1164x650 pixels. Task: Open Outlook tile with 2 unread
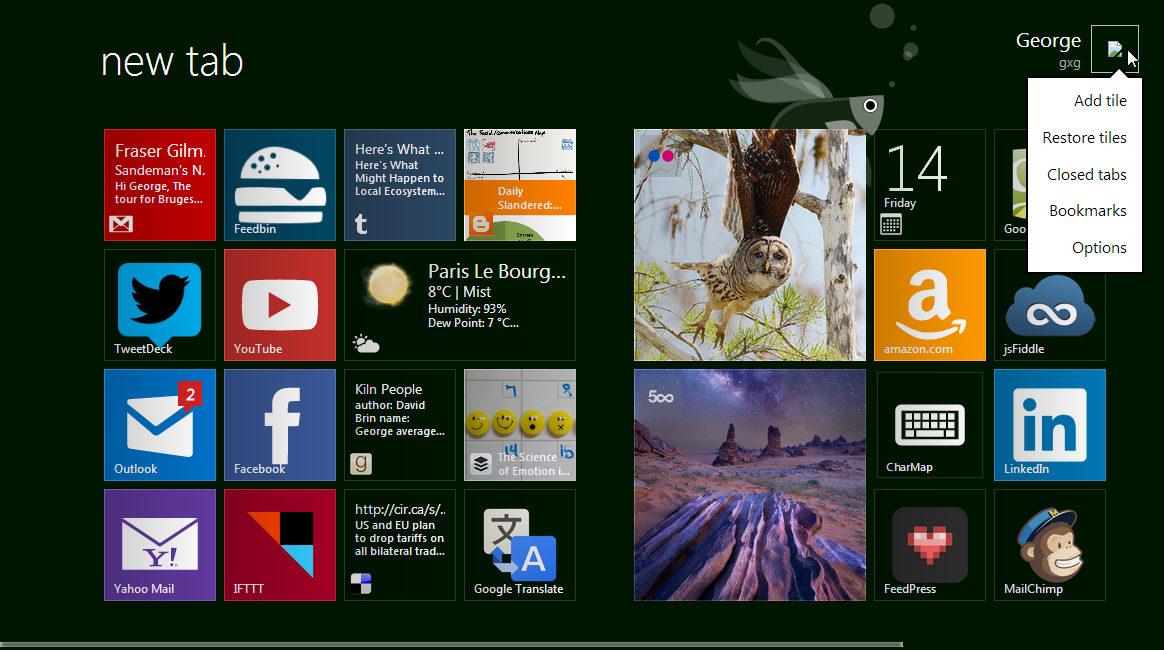(160, 425)
